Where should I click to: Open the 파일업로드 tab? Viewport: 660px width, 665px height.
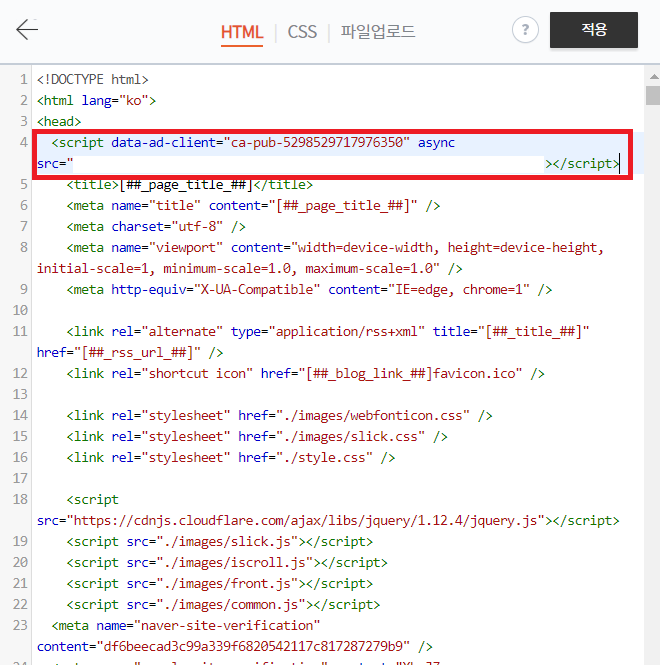pyautogui.click(x=378, y=32)
